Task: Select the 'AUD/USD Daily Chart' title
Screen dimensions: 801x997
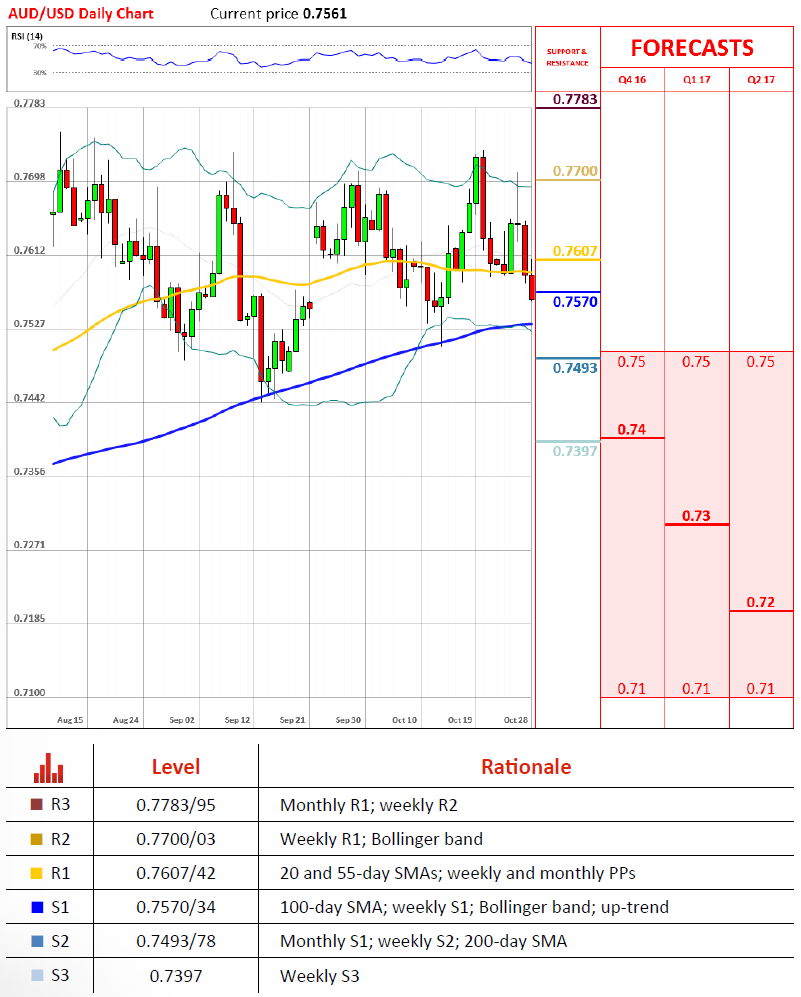Action: pyautogui.click(x=81, y=13)
